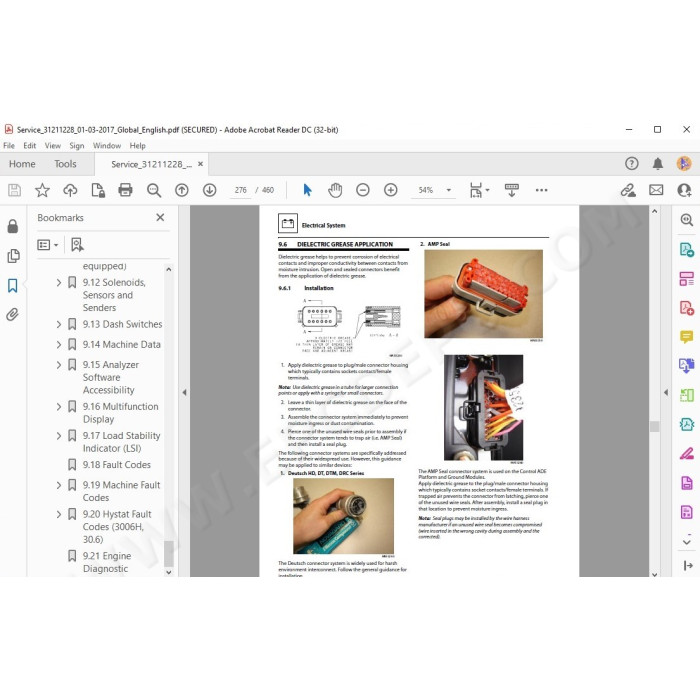
Task: Open the Sign menu
Action: point(77,146)
